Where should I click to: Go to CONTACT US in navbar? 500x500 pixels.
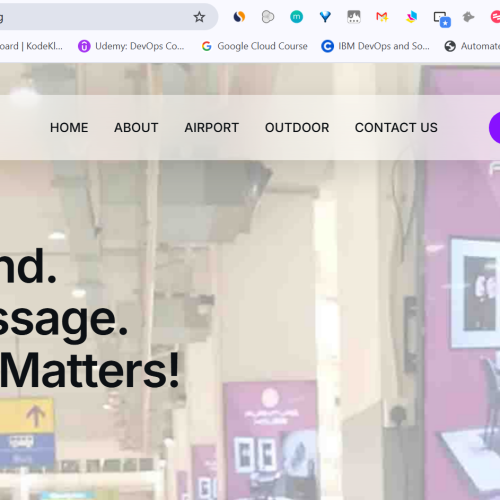click(396, 128)
